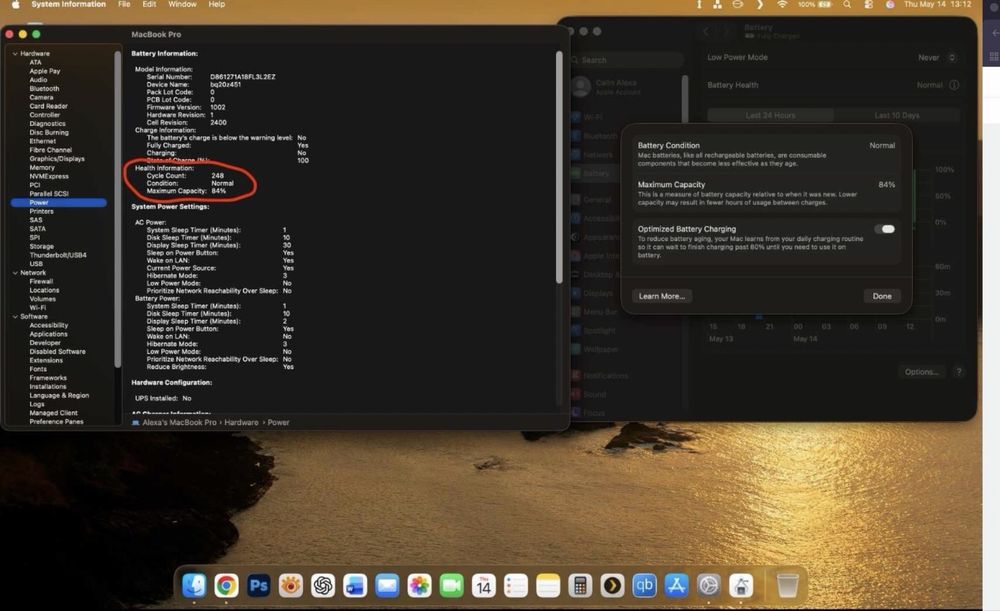Select Memory in the Hardware list
The image size is (1000, 611).
coord(42,168)
